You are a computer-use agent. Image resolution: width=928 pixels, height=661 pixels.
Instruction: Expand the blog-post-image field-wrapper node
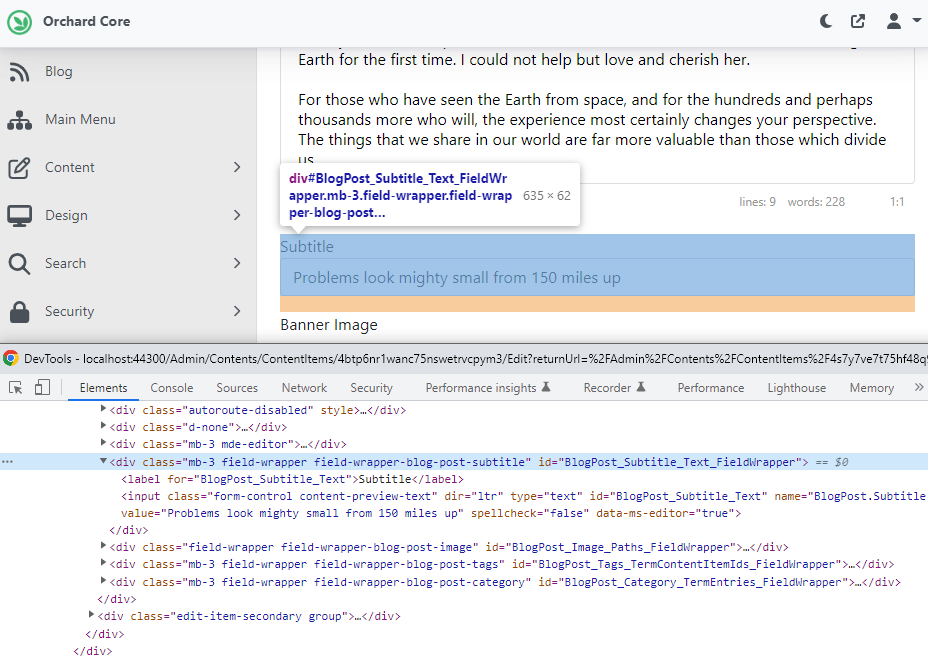point(103,546)
